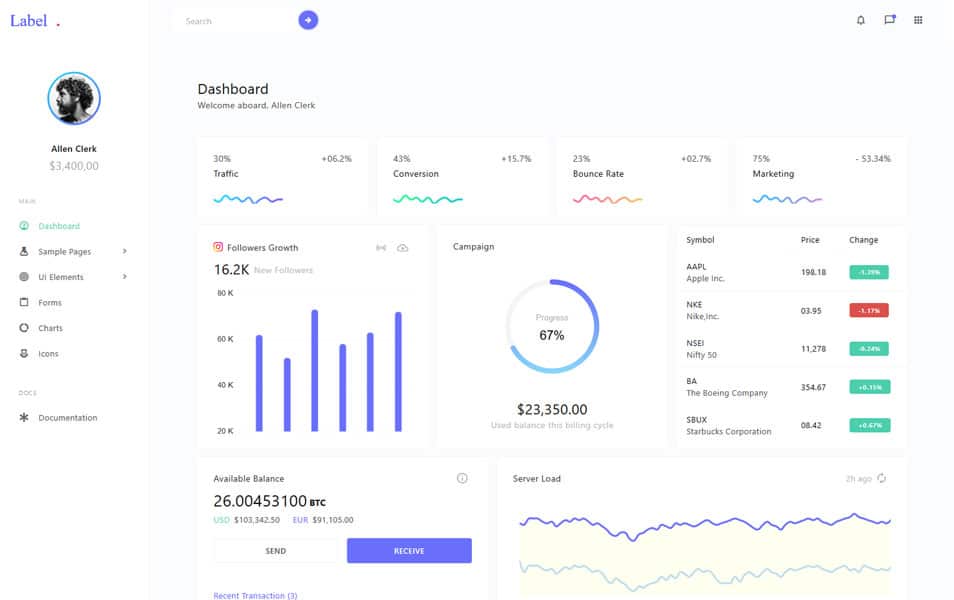Image resolution: width=954 pixels, height=600 pixels.
Task: Open the Icons section in the sidebar
Action: [45, 353]
